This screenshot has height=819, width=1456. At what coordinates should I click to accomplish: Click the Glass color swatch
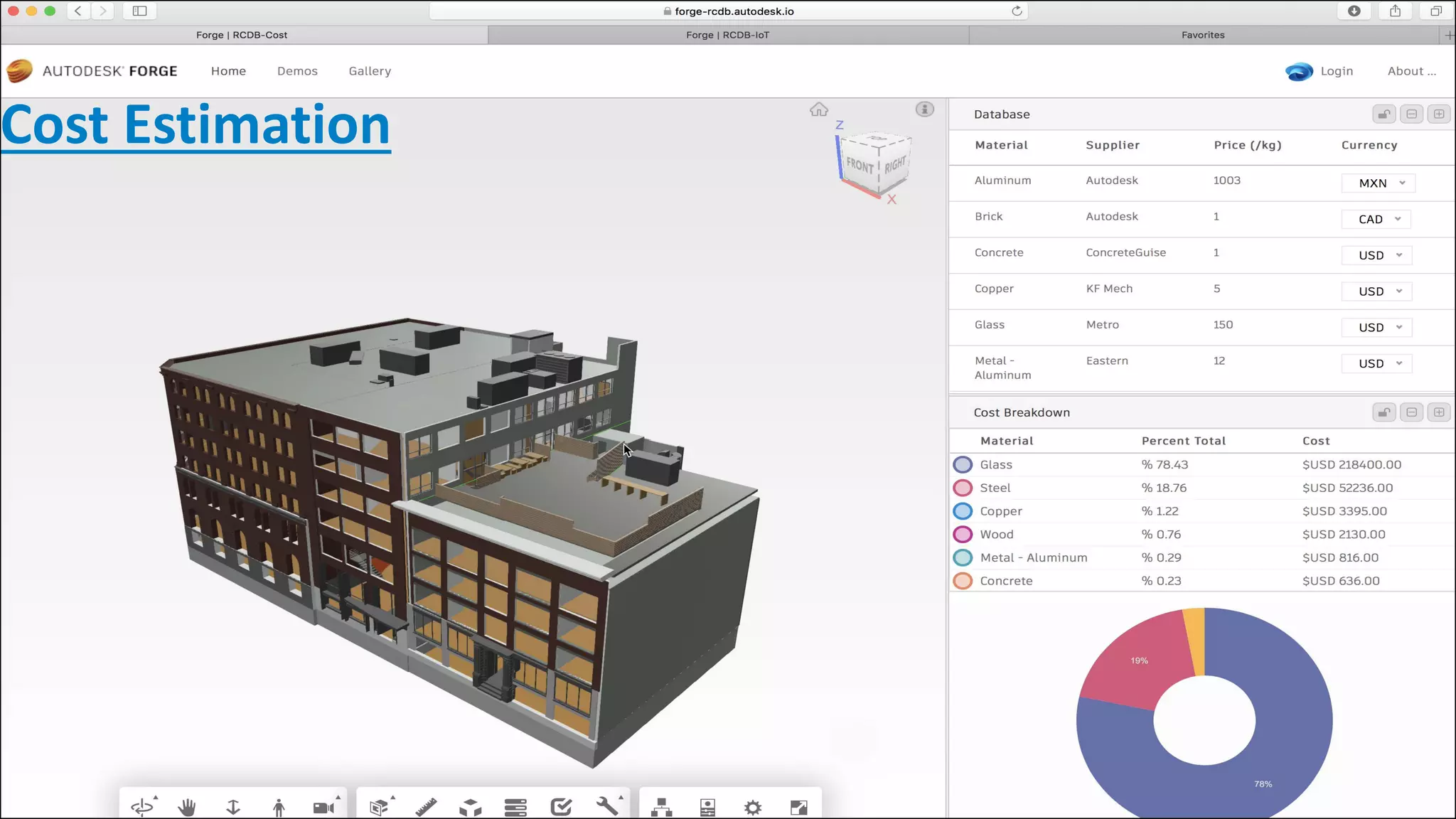pyautogui.click(x=963, y=465)
